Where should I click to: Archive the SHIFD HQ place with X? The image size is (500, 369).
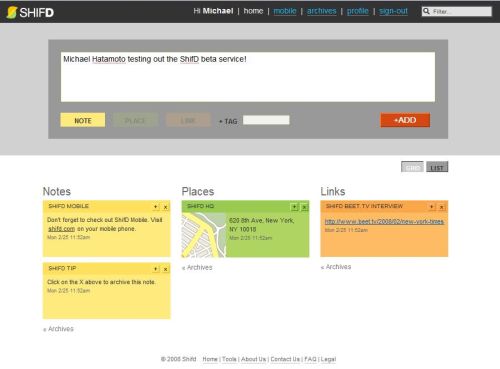tap(304, 207)
